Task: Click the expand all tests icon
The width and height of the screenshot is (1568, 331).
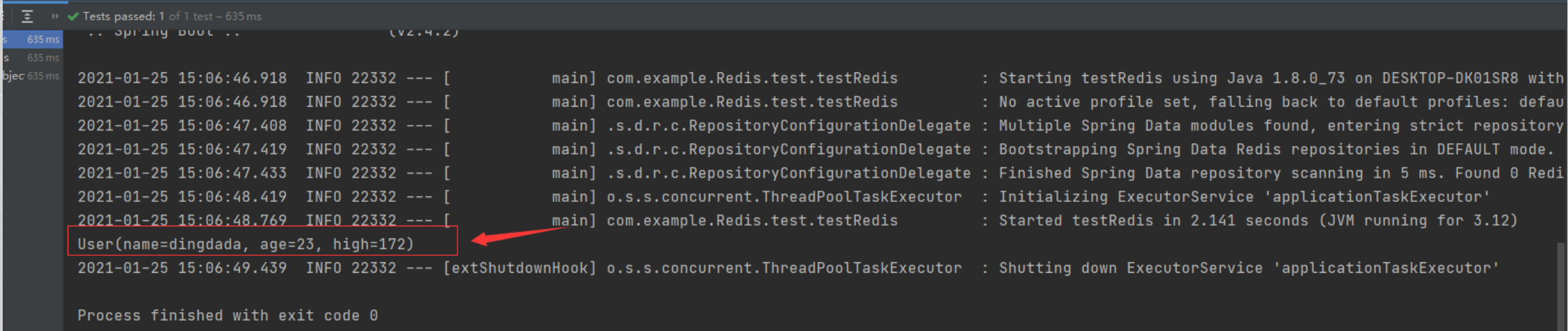Action: coord(27,16)
